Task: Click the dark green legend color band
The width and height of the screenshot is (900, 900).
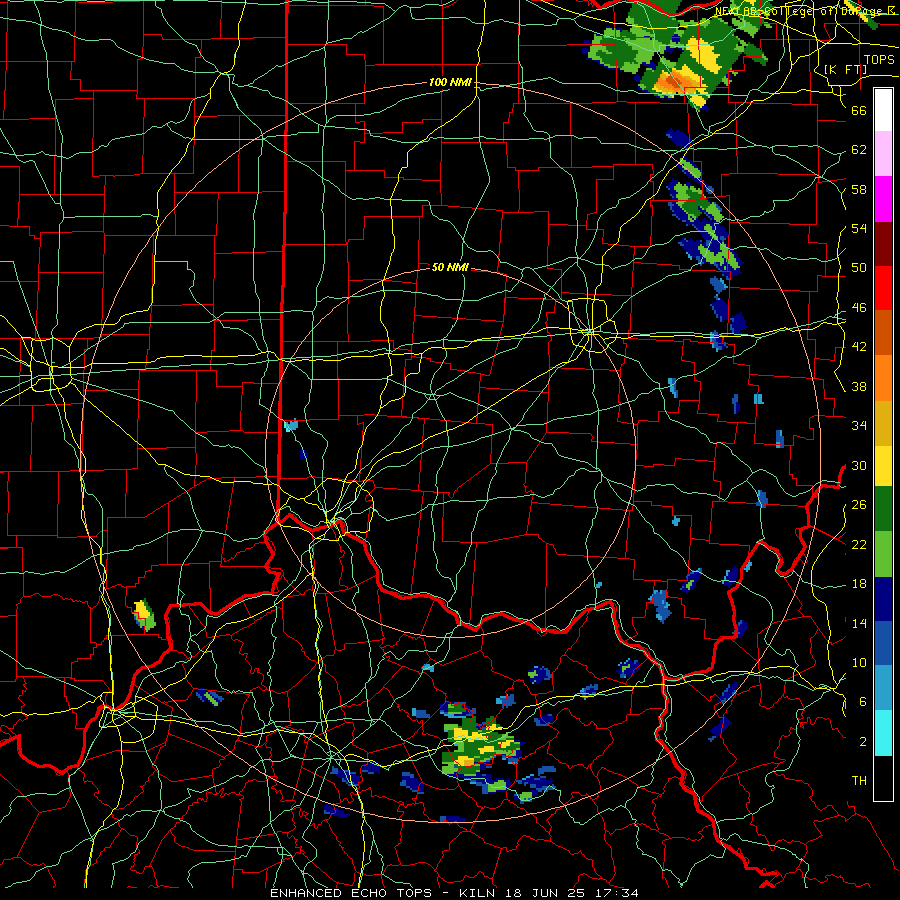Action: (883, 509)
